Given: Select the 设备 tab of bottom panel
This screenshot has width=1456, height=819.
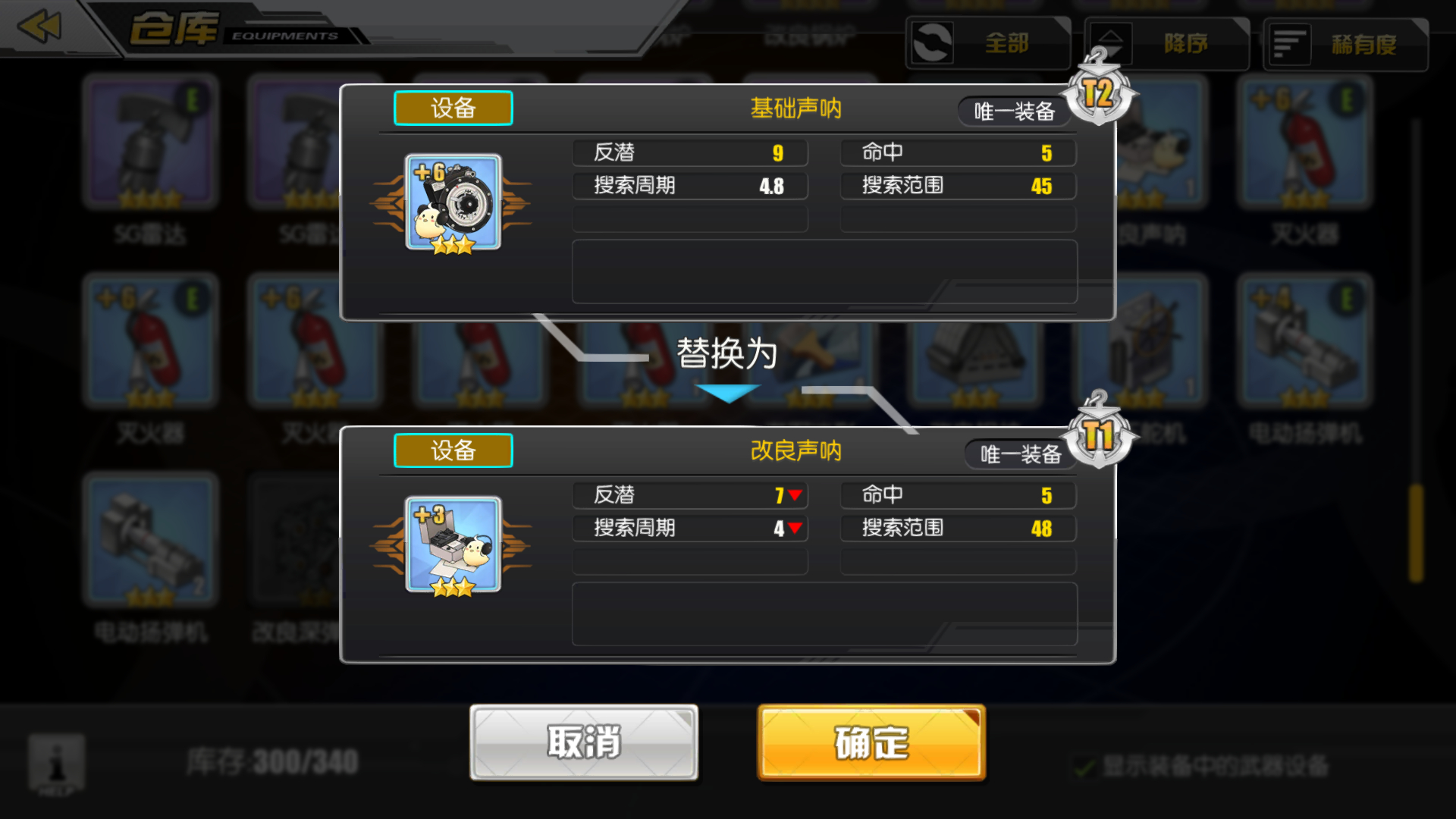Looking at the screenshot, I should pyautogui.click(x=453, y=450).
